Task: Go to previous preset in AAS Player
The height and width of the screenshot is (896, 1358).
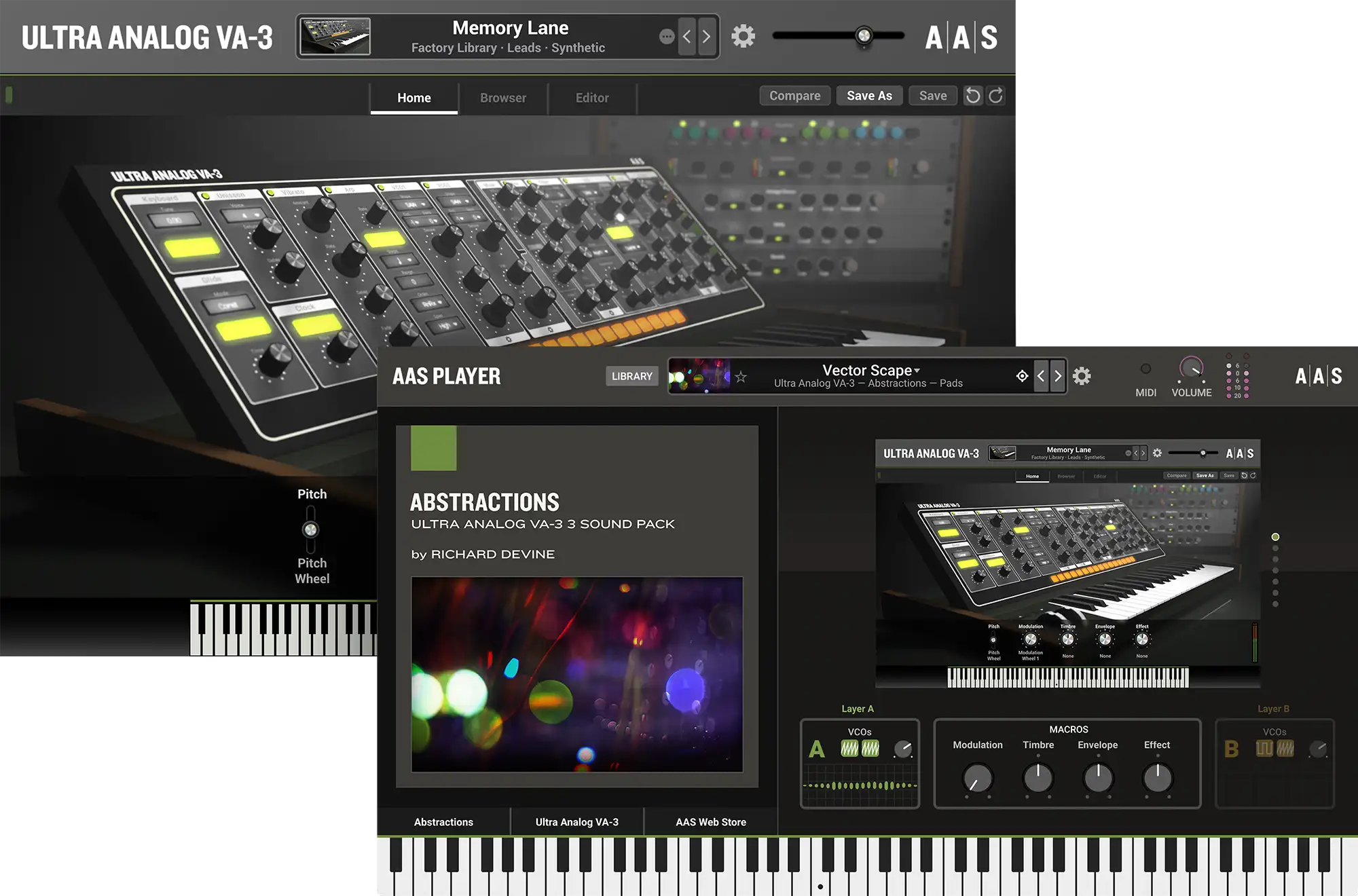Action: 1041,376
